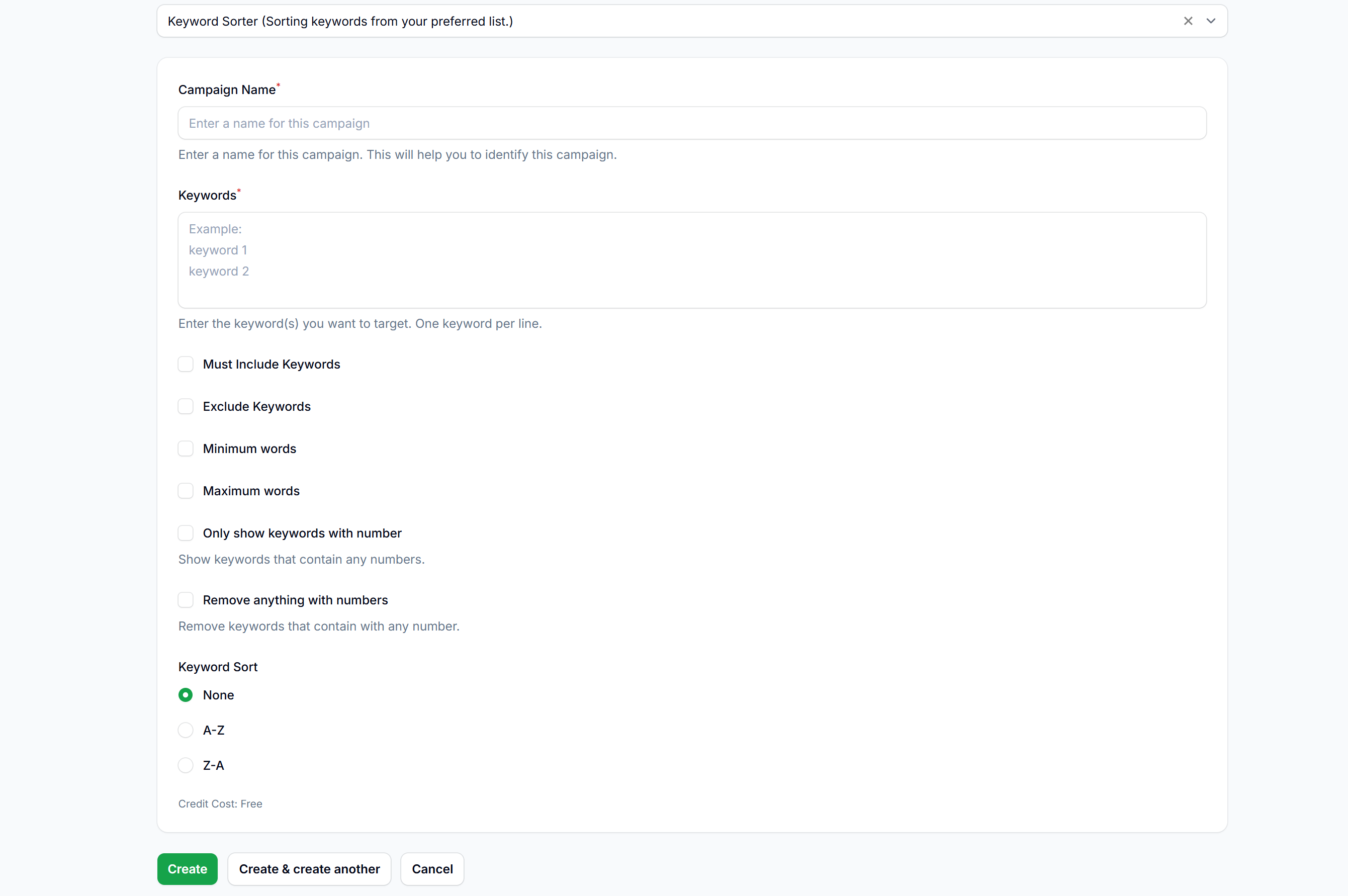Expand the tool selection dropdown chevron
The width and height of the screenshot is (1348, 896).
(x=1210, y=21)
